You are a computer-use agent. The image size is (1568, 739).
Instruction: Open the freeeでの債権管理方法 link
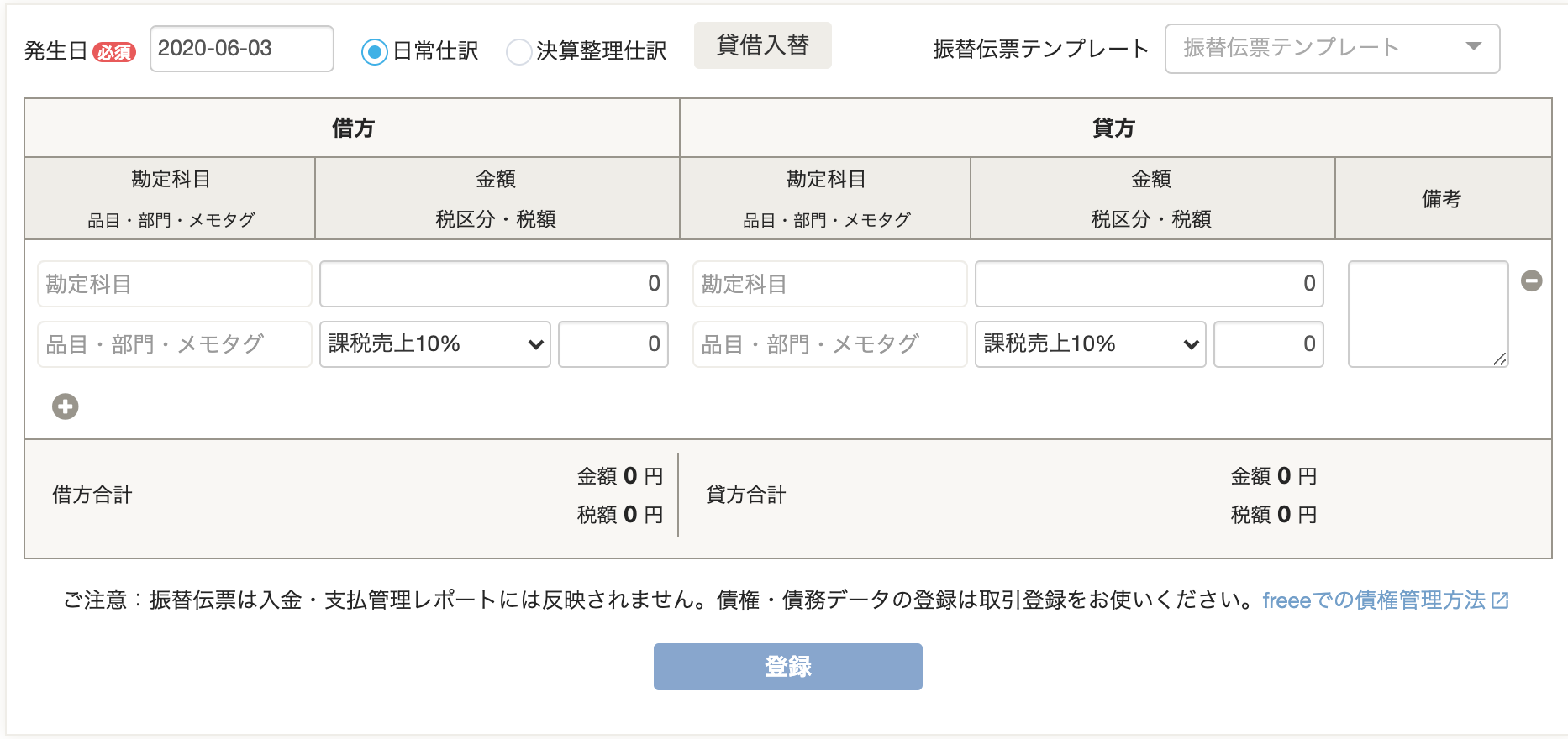(1374, 600)
